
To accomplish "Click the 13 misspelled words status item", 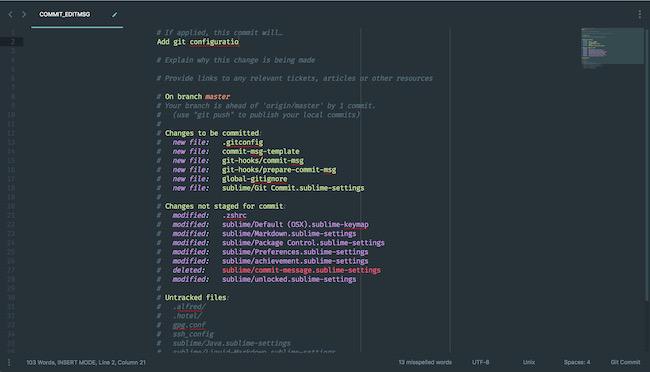I will [425, 362].
